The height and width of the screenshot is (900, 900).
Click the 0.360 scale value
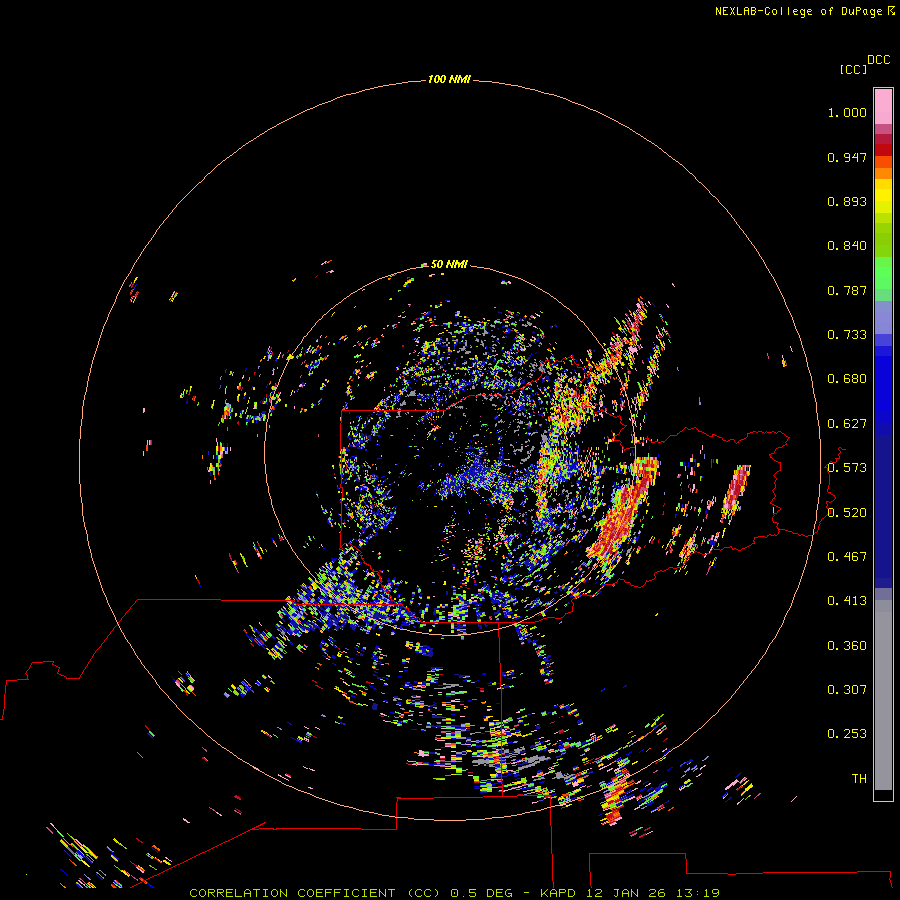pos(847,646)
